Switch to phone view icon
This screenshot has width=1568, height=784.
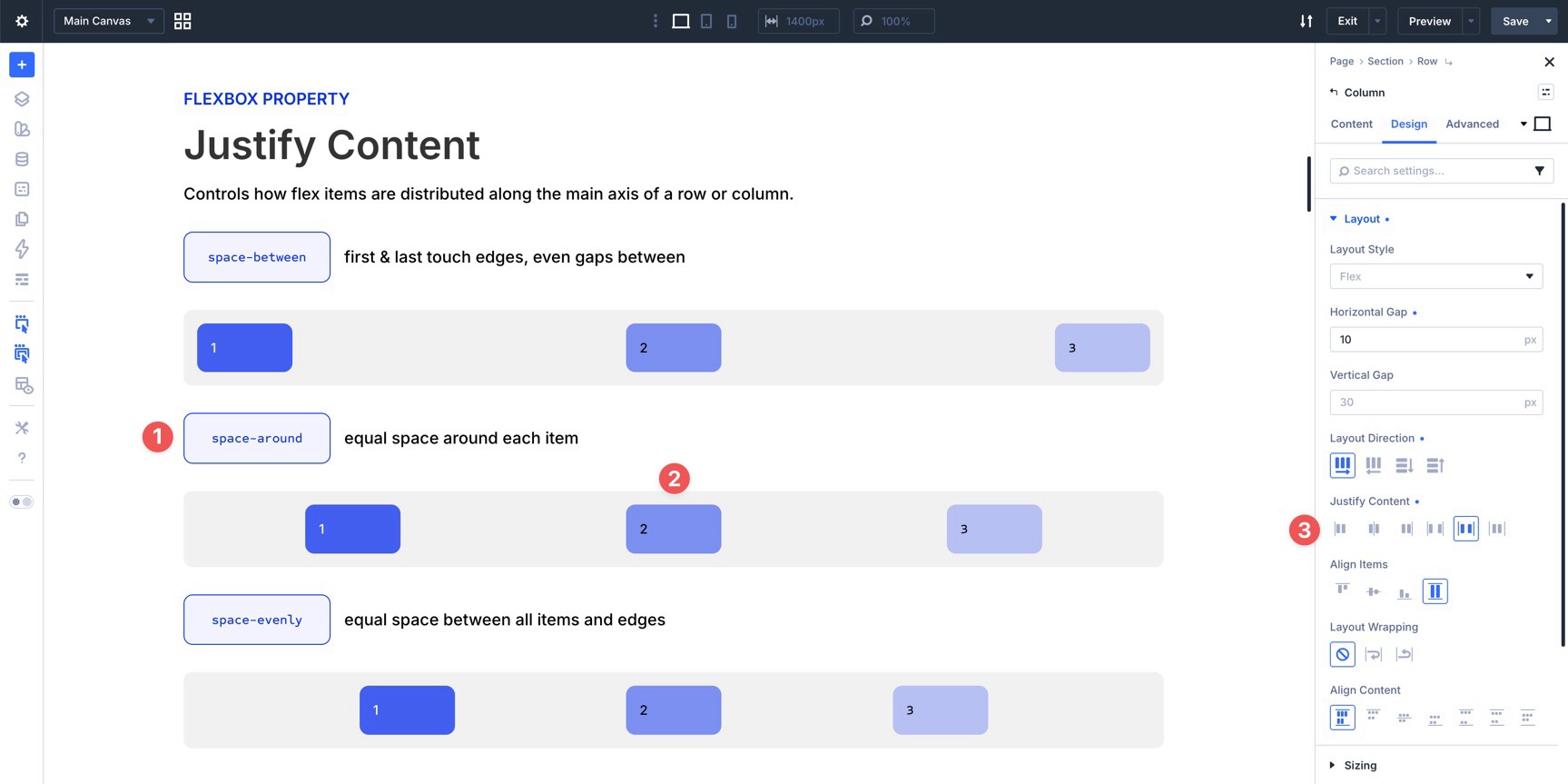(x=732, y=21)
